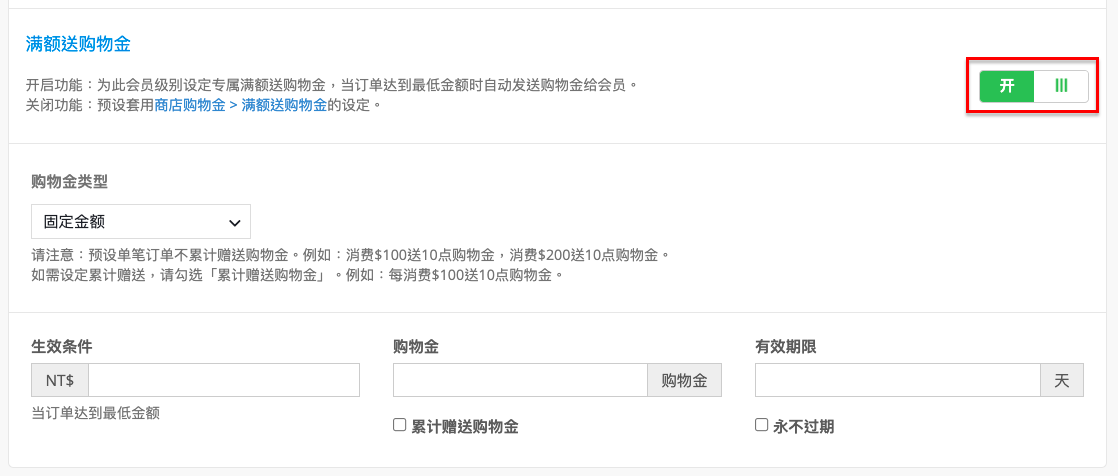Click the 购物金 amount input field
The width and height of the screenshot is (1118, 476).
tap(520, 380)
